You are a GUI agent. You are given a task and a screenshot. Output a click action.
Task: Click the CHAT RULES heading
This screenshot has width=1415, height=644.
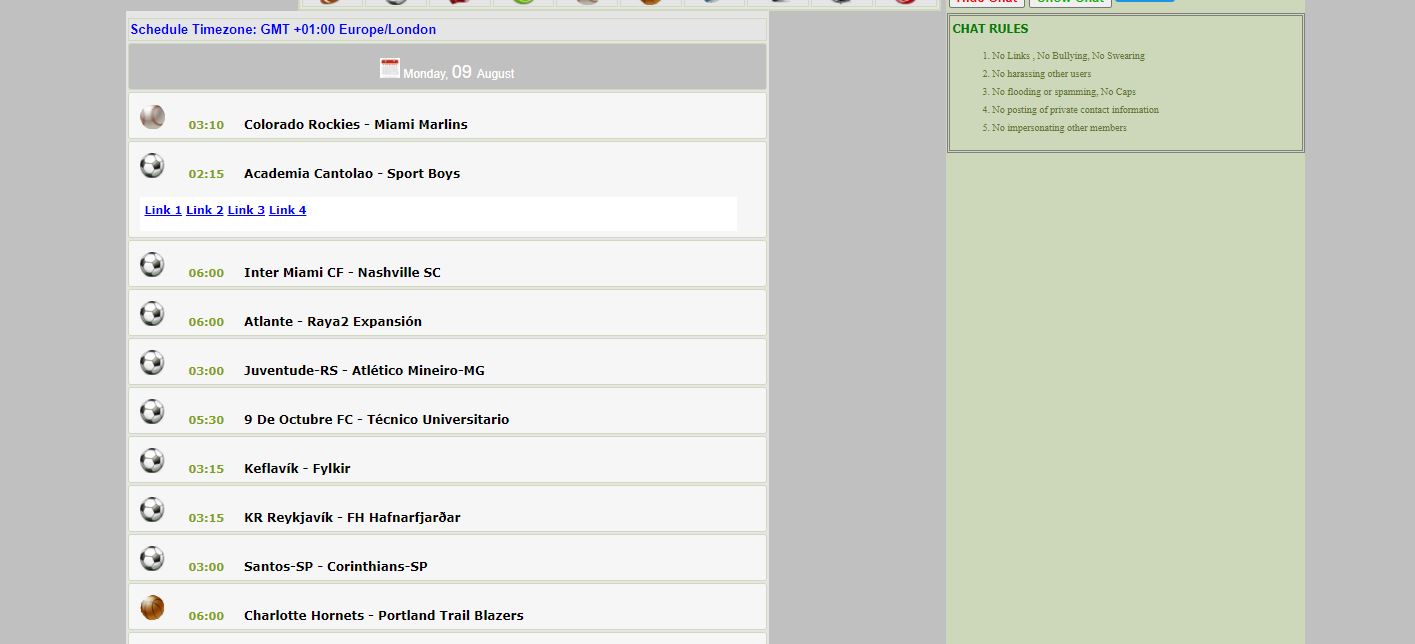tap(990, 29)
